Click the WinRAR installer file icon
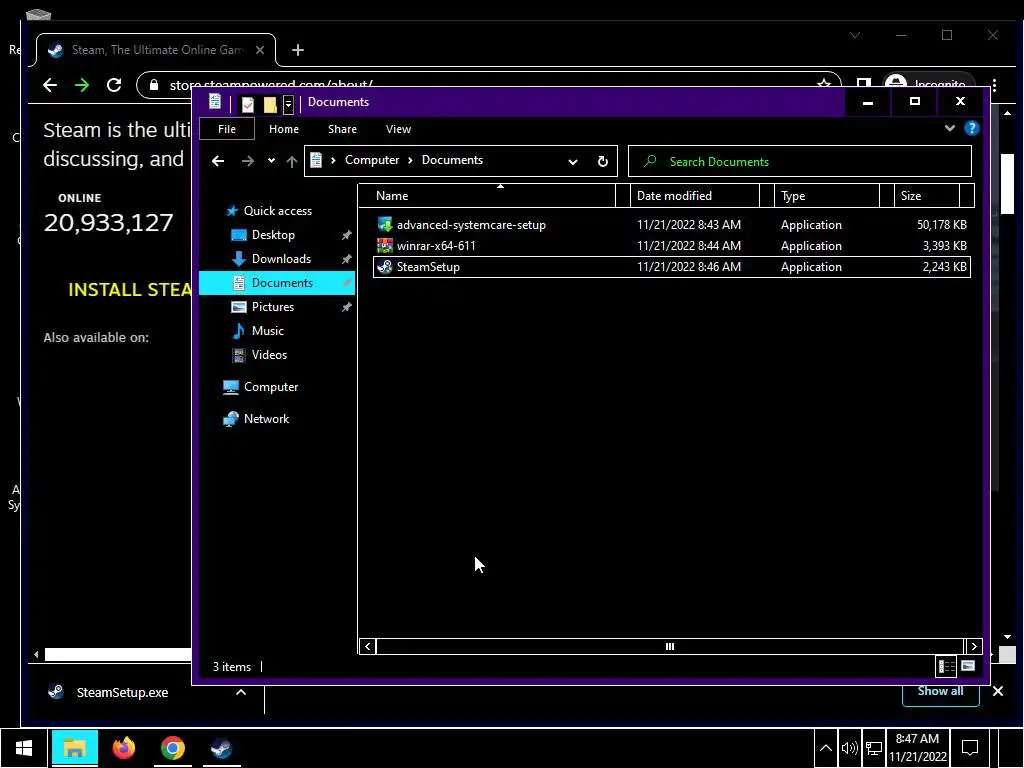The image size is (1024, 768). (x=385, y=246)
